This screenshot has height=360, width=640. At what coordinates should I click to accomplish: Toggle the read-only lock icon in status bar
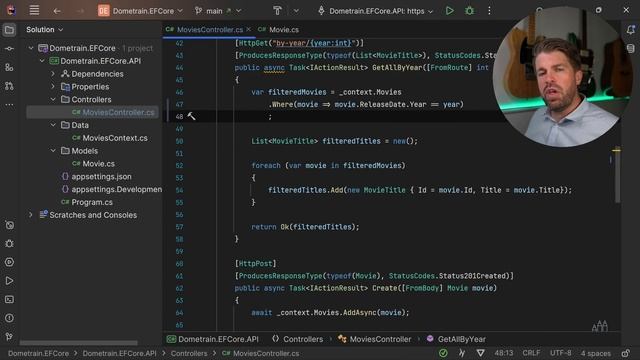[626, 353]
